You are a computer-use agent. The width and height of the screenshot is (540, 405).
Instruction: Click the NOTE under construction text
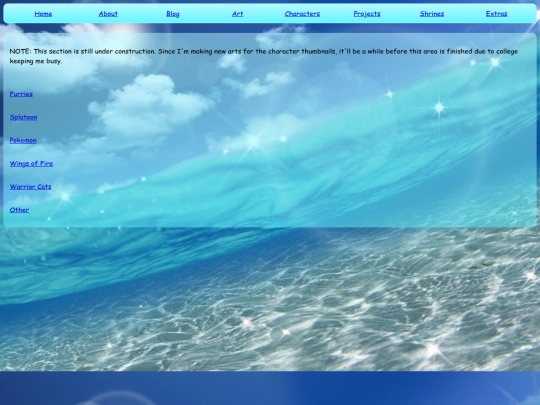pyautogui.click(x=263, y=56)
